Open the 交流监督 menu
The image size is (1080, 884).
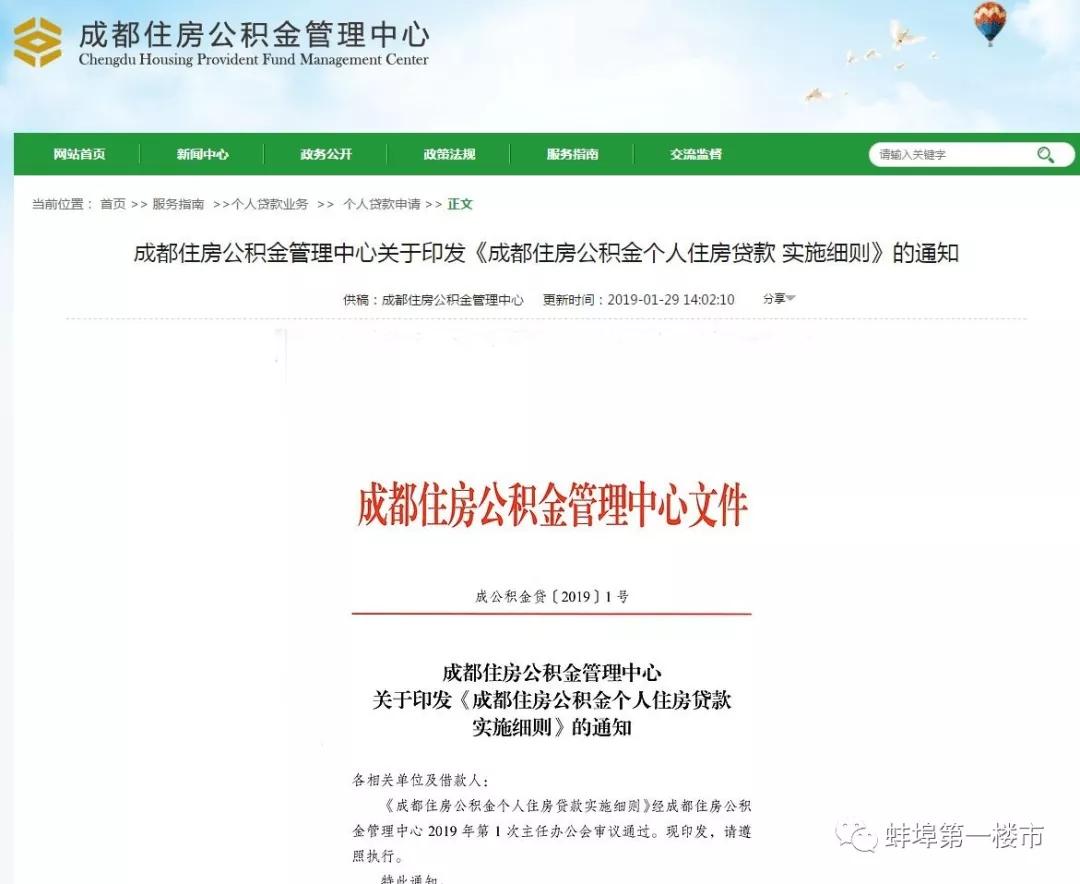pyautogui.click(x=696, y=154)
